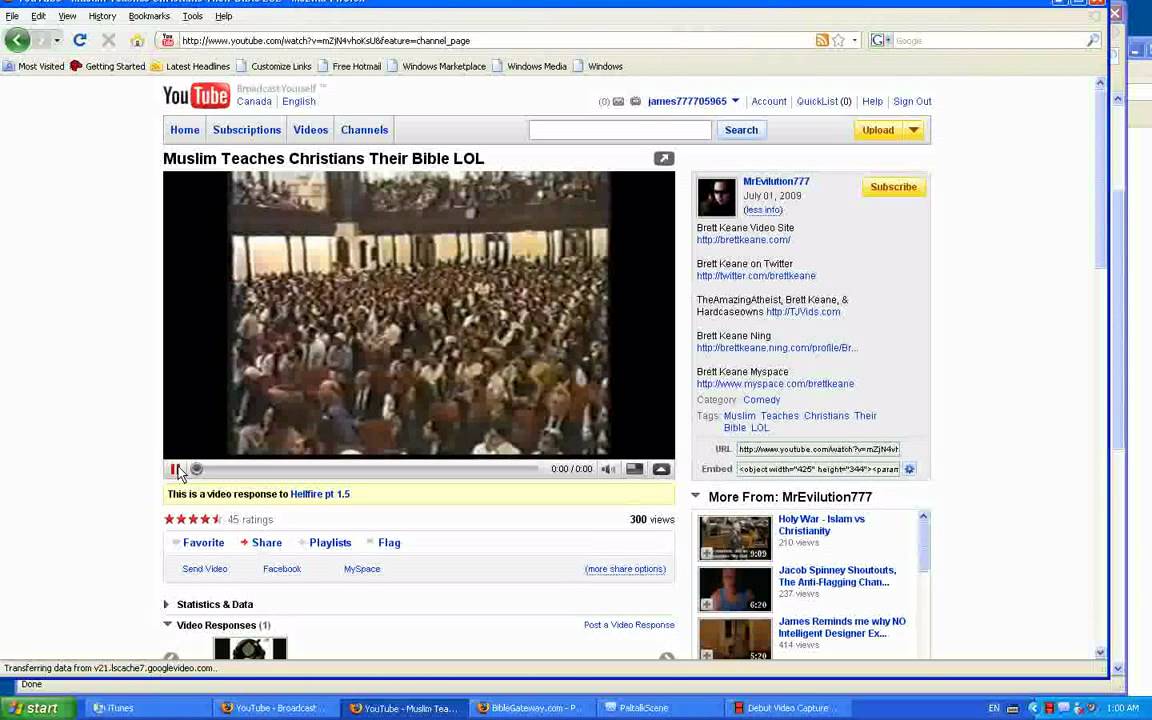1152x720 pixels.
Task: Click the QuickList (0) link
Action: point(824,101)
